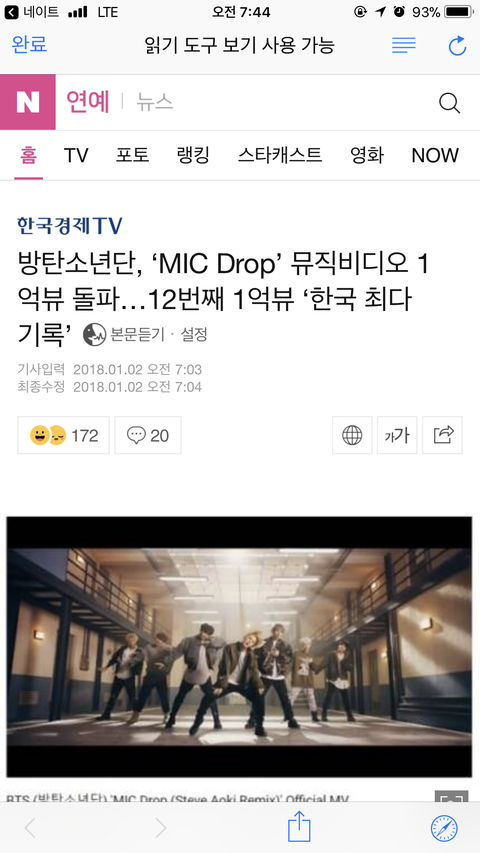
Task: Open in Safari compass icon
Action: pos(444,829)
